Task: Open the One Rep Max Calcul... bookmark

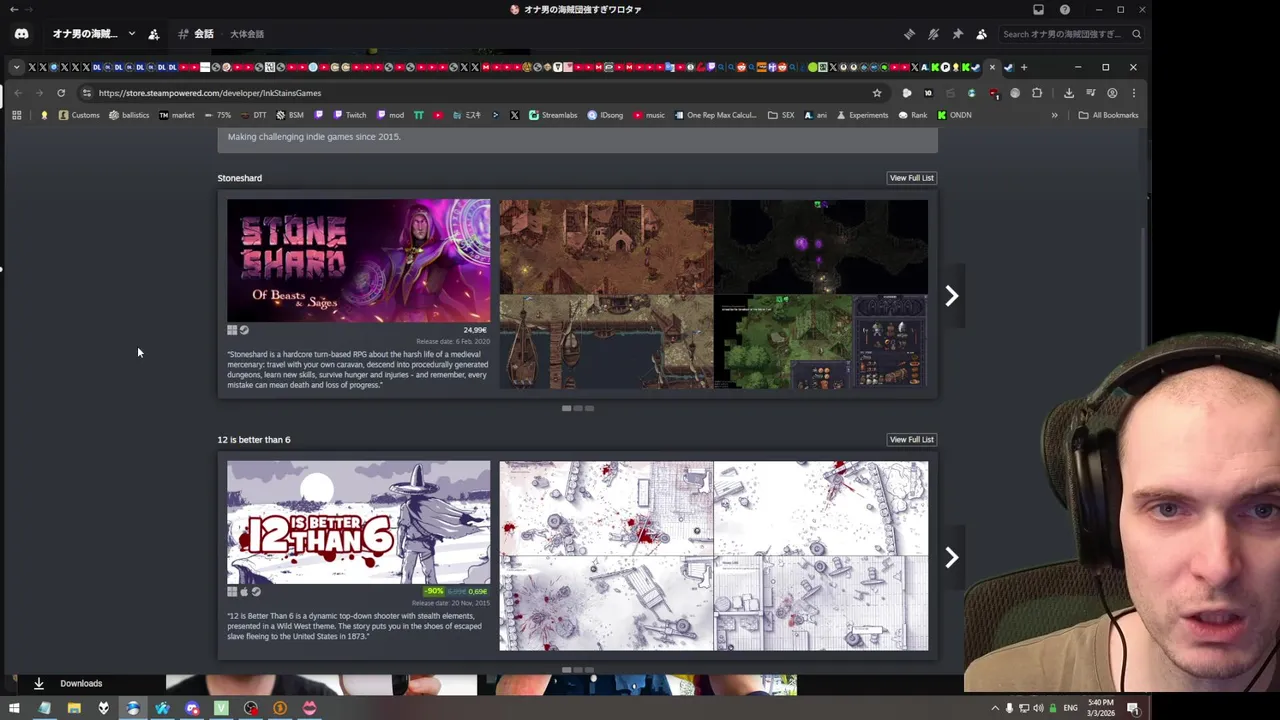Action: click(x=715, y=115)
